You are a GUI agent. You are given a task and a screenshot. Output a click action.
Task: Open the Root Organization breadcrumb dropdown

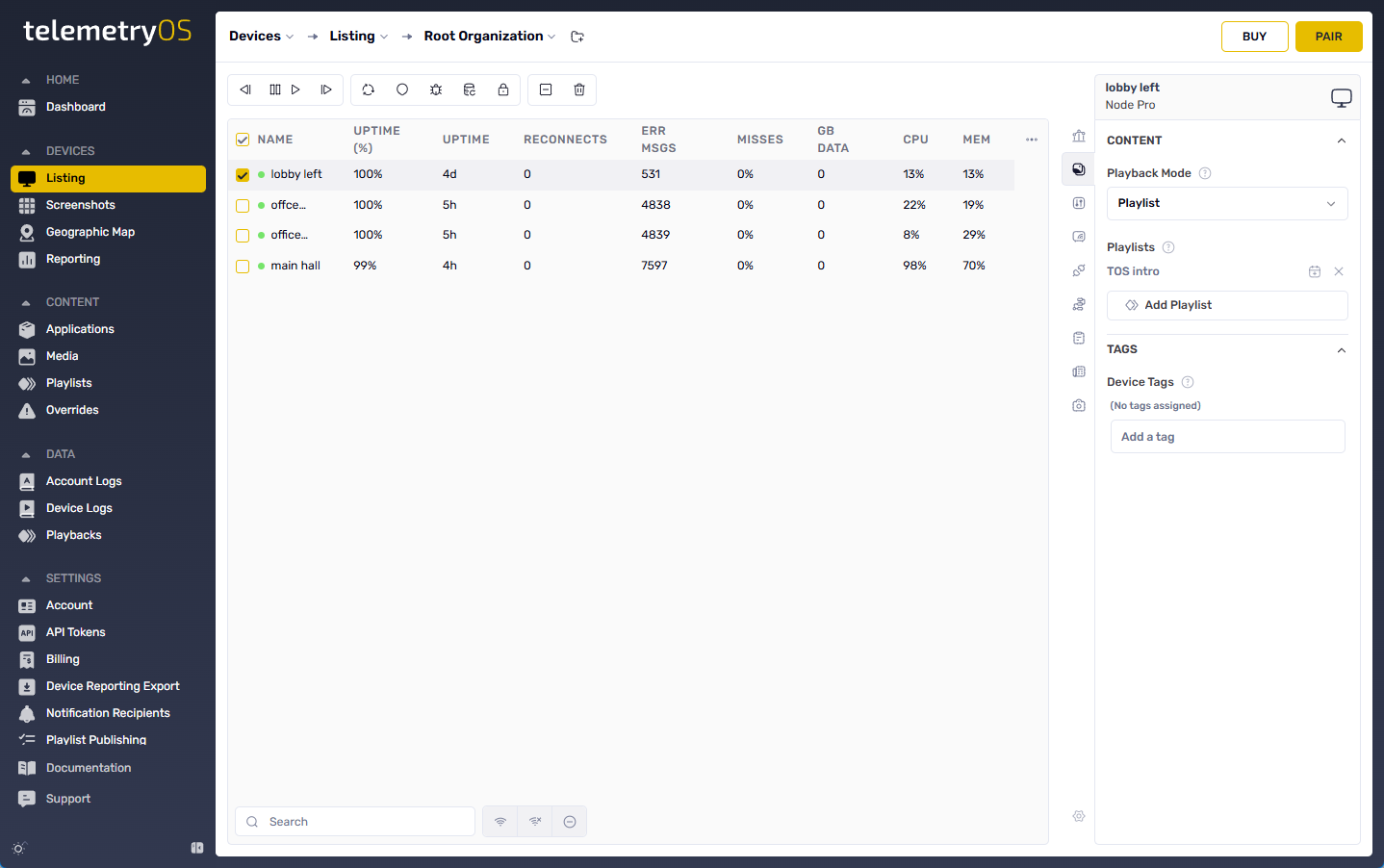pyautogui.click(x=490, y=37)
